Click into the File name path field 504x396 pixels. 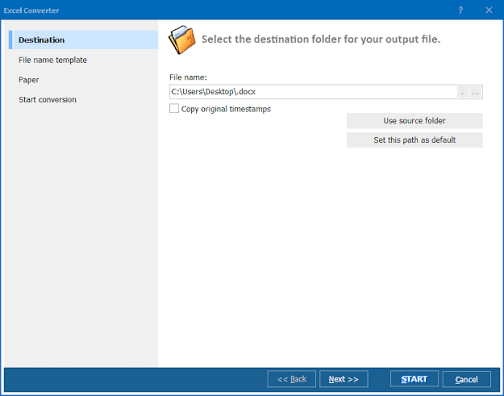pos(313,92)
